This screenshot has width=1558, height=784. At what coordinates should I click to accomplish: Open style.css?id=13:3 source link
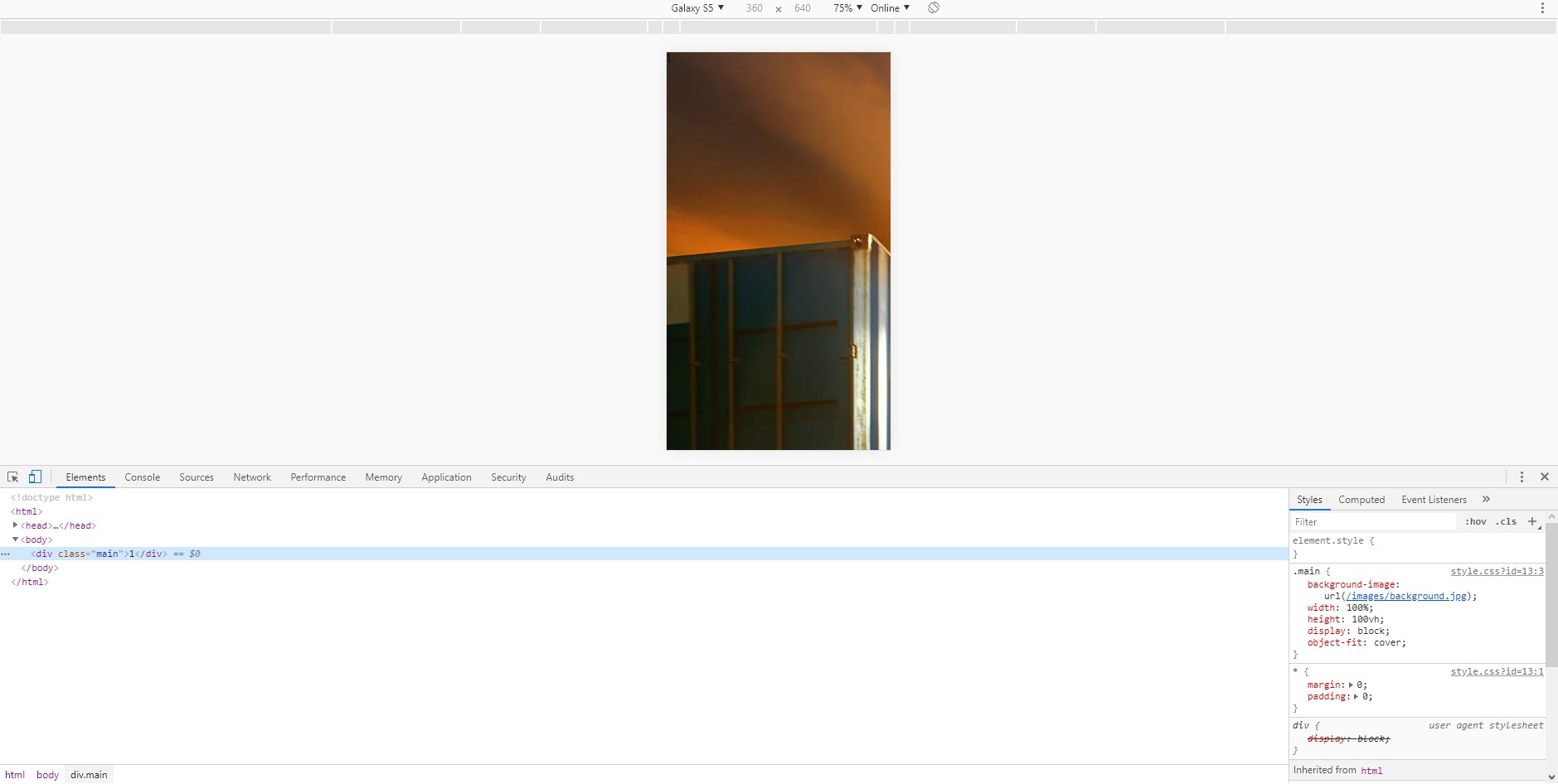1497,571
